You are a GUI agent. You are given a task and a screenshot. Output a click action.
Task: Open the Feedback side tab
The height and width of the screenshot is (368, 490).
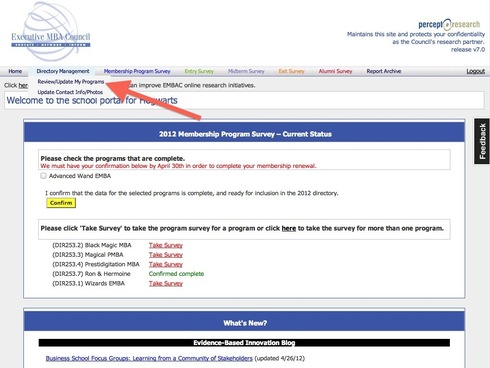[482, 141]
